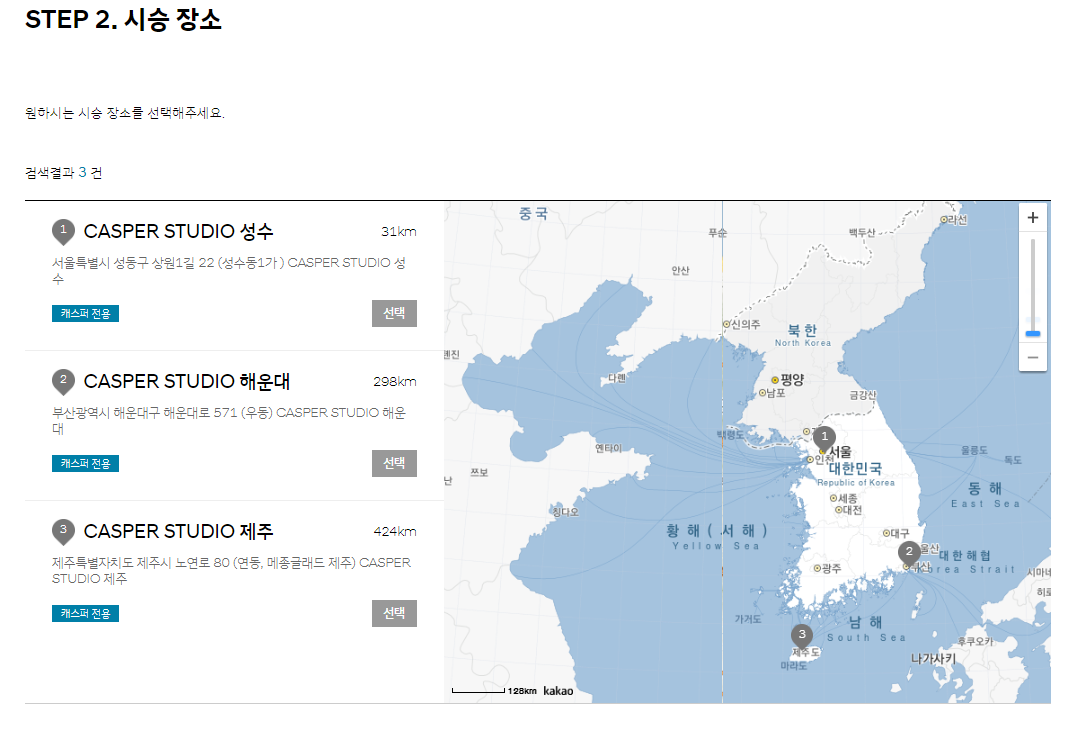Click the numbered pin 2 beside CASPER STUDIO 해운대
The height and width of the screenshot is (729, 1079).
click(63, 381)
